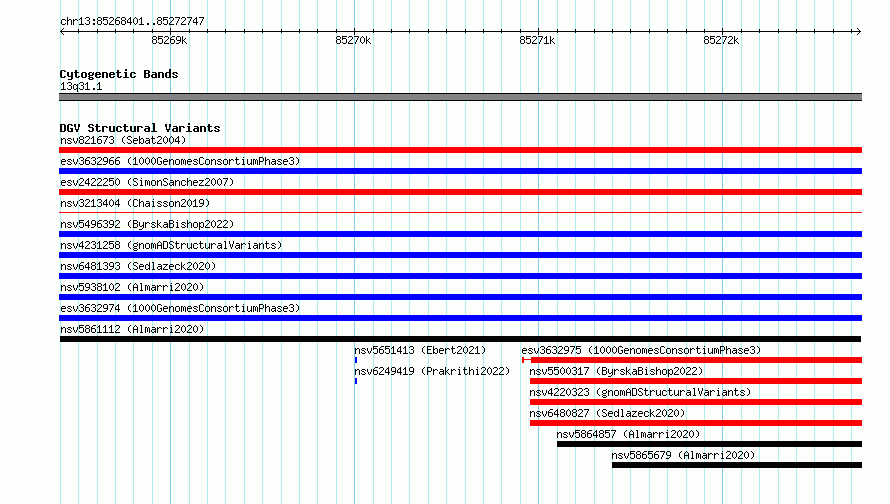Open nsv5651413 (Ebert2021) variant label
The width and height of the screenshot is (890, 504).
click(x=420, y=350)
